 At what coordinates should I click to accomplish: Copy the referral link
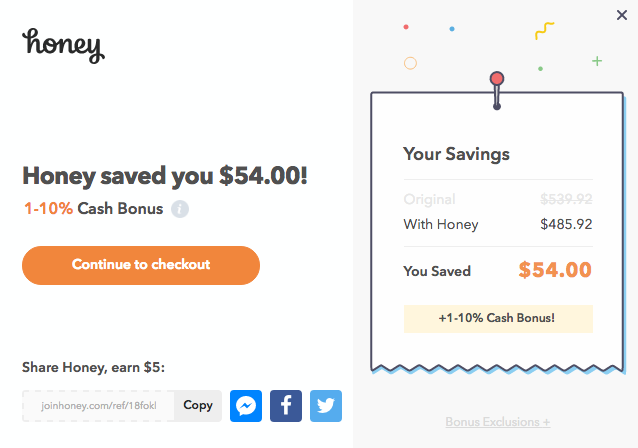pos(198,406)
